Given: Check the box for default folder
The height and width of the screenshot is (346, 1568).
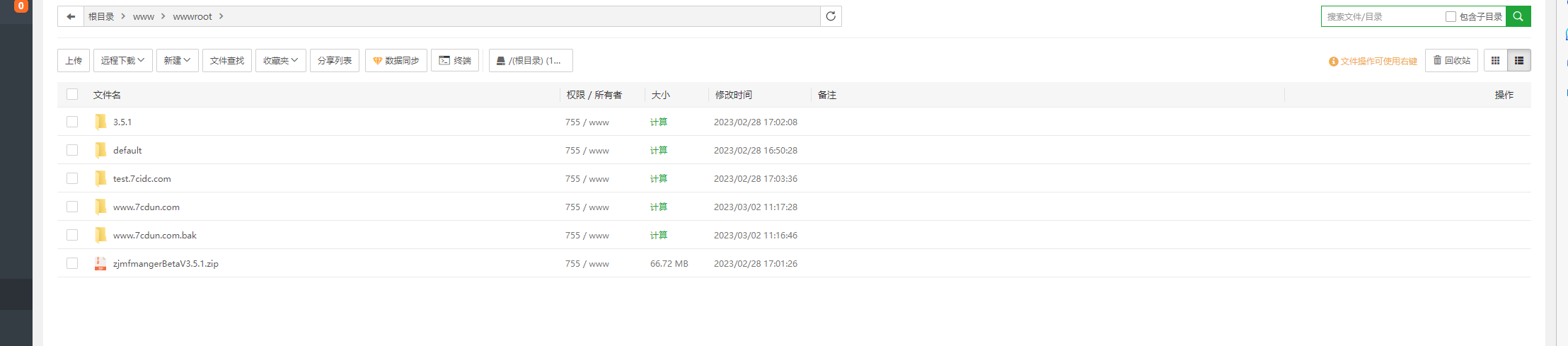Looking at the screenshot, I should point(72,150).
